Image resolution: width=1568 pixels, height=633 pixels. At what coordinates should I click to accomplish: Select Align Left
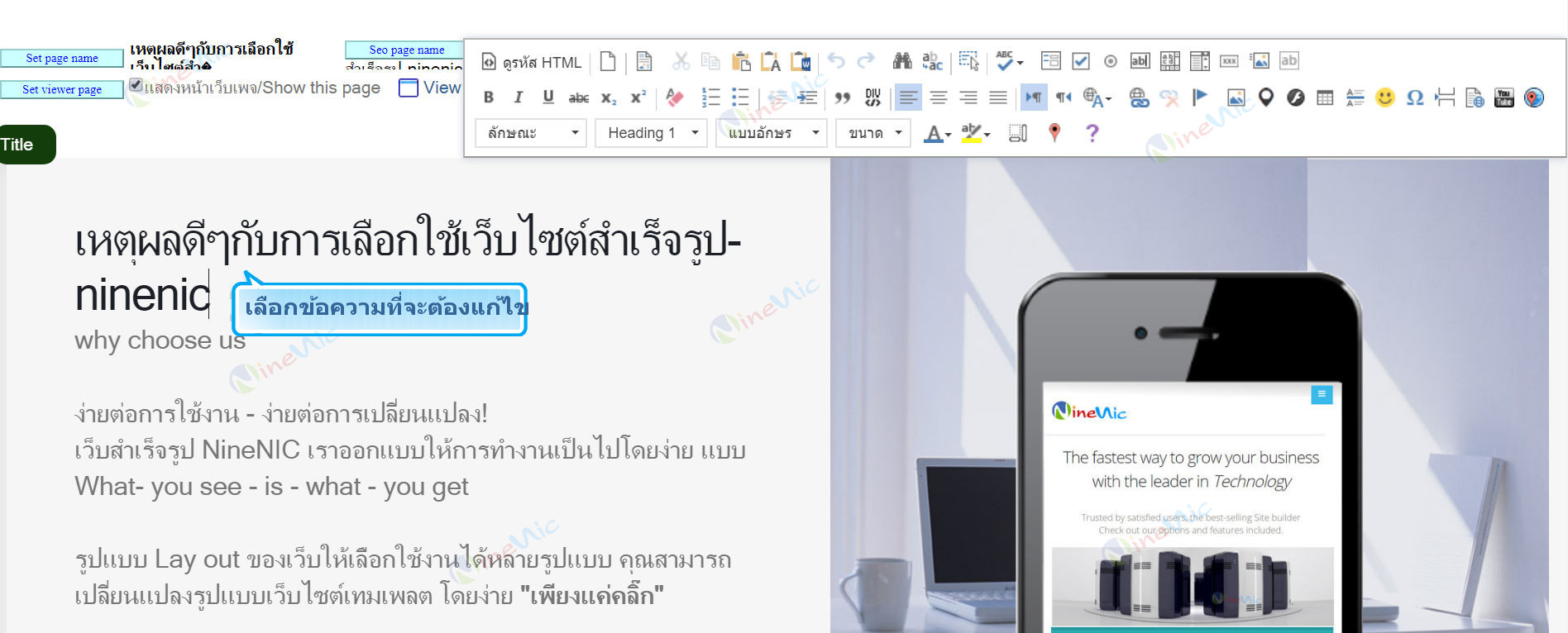(908, 98)
